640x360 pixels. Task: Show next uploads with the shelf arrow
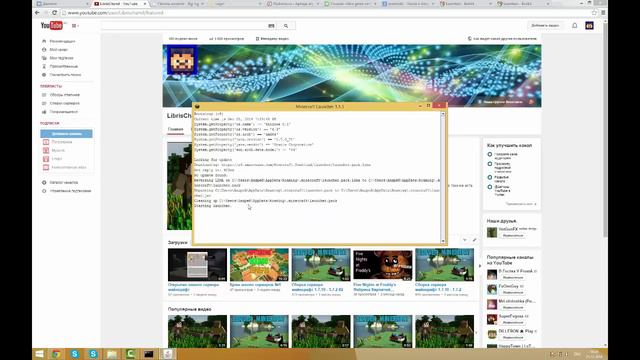[x=479, y=266]
